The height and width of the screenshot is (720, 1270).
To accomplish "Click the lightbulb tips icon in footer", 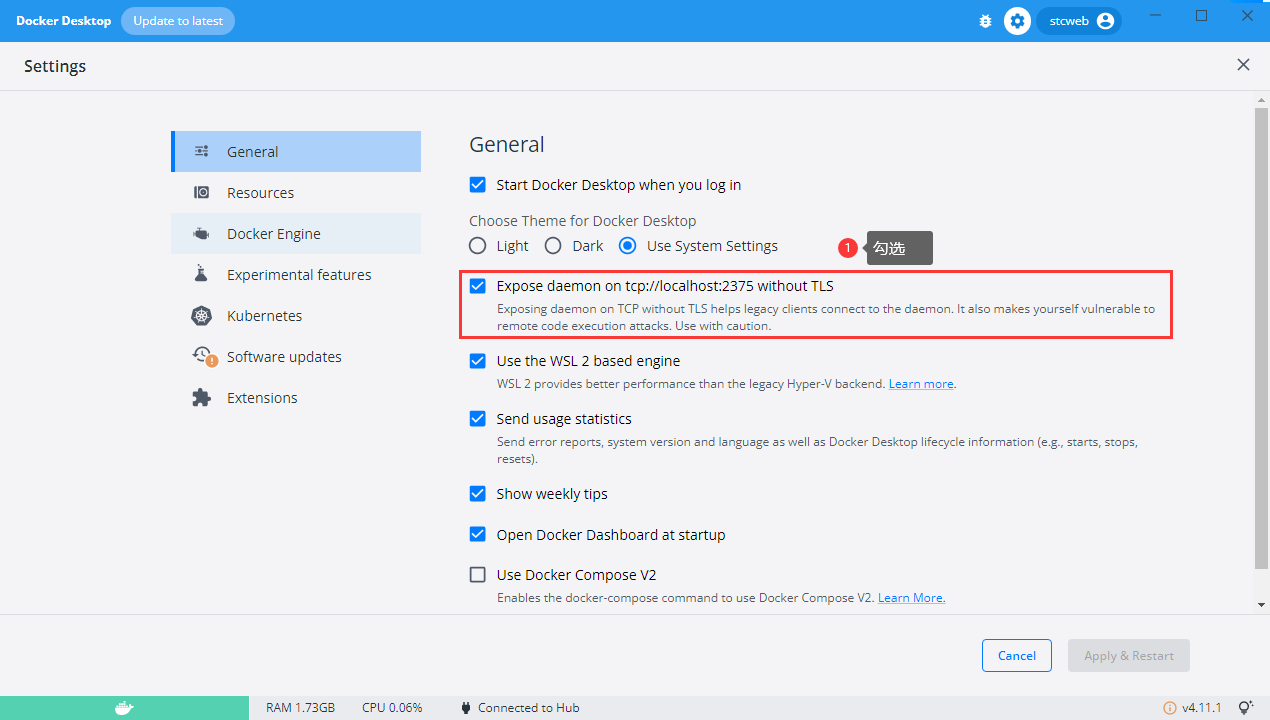I will [1246, 708].
